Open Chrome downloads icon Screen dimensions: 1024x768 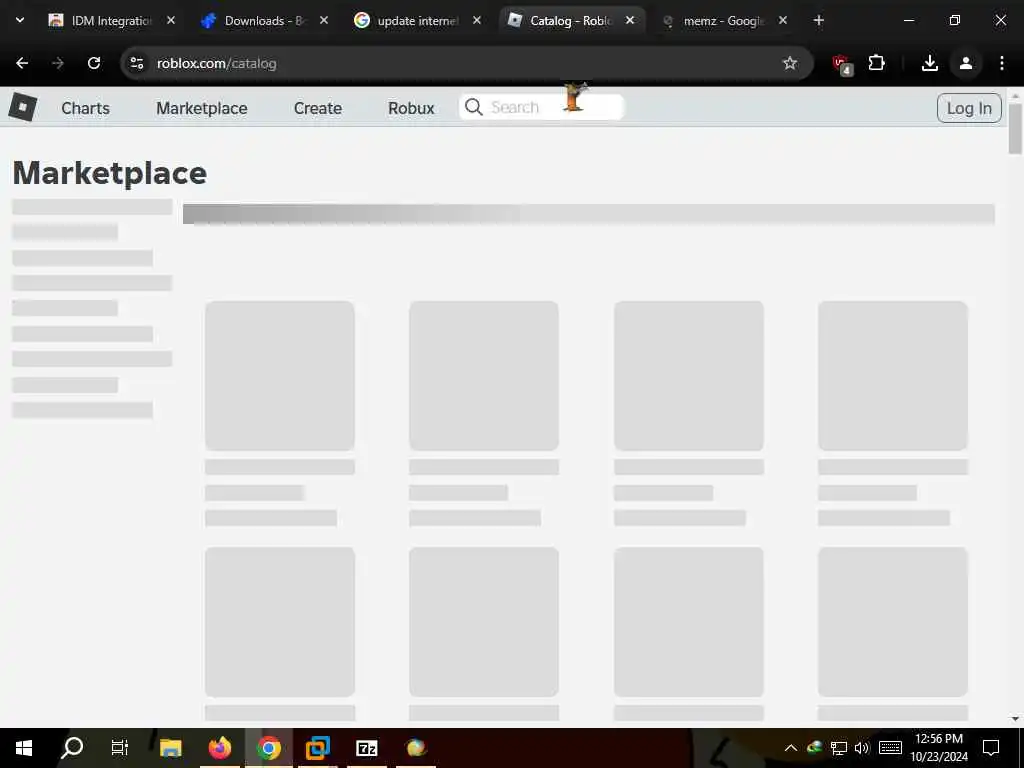929,63
